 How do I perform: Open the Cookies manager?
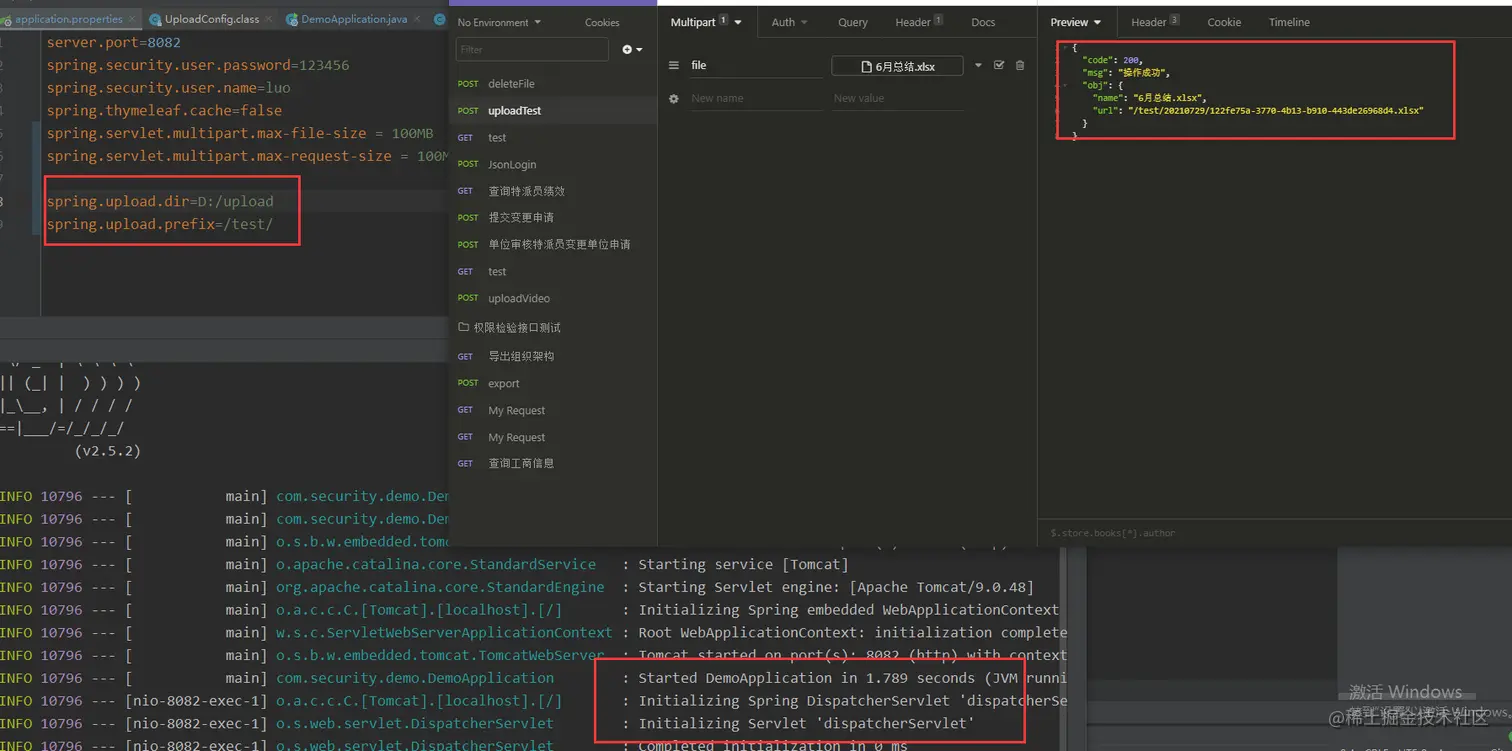[x=602, y=22]
